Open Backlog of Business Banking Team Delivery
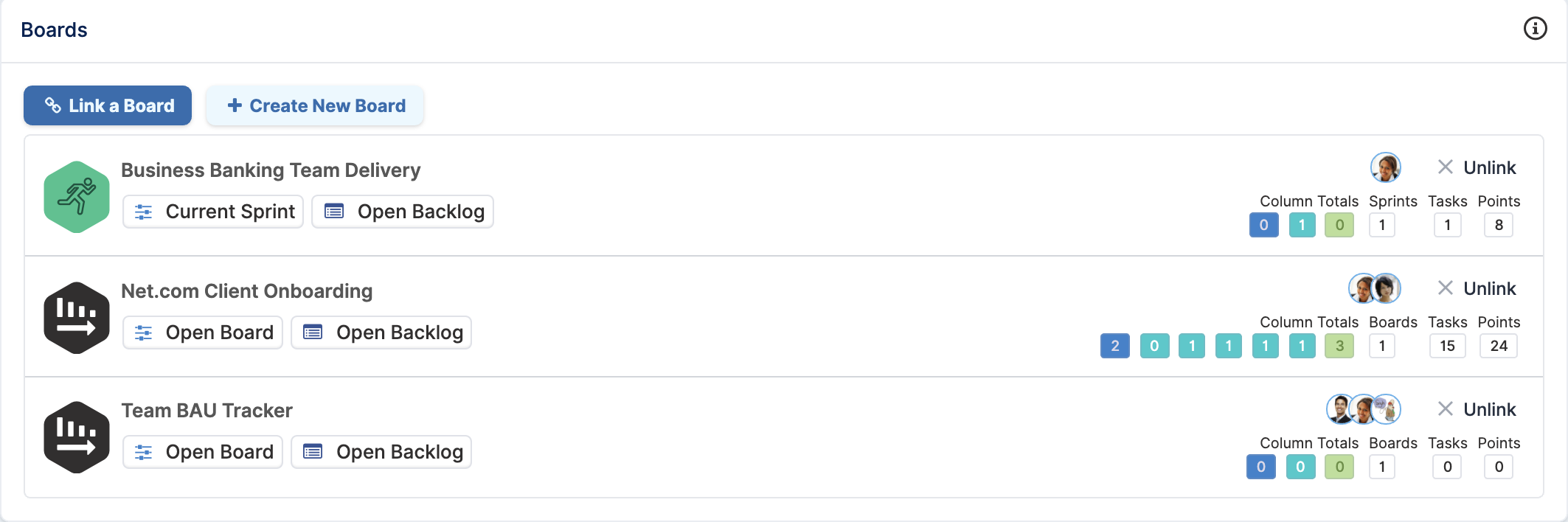This screenshot has height=522, width=1568. [403, 212]
